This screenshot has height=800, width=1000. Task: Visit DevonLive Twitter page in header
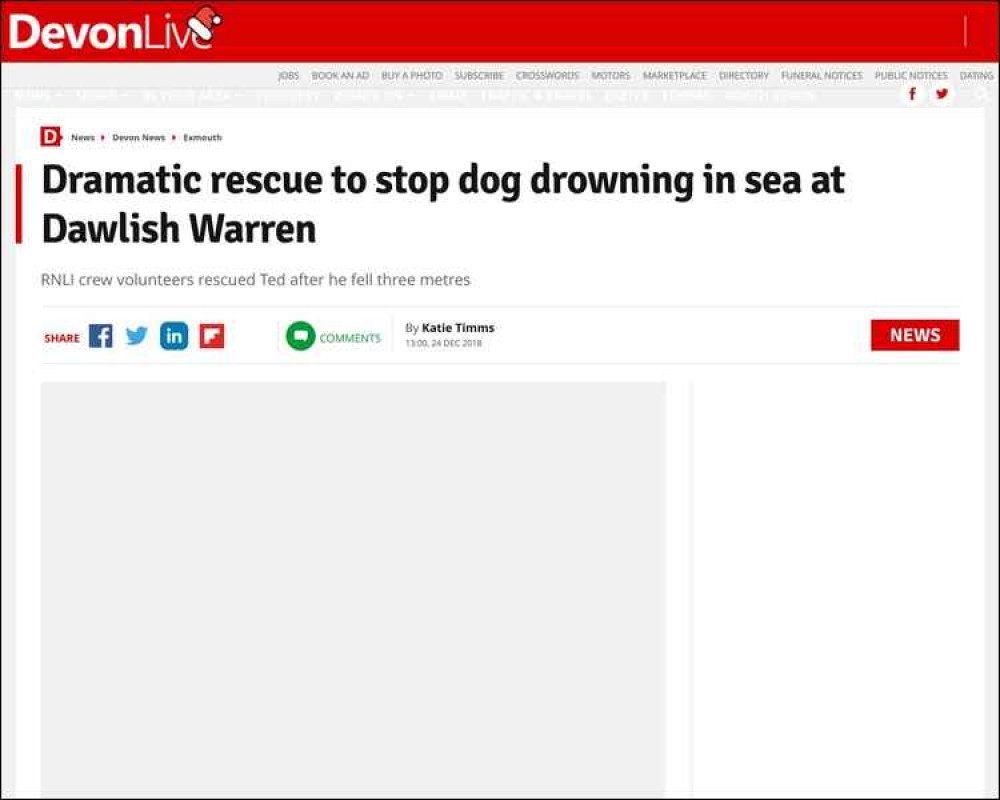tap(941, 94)
